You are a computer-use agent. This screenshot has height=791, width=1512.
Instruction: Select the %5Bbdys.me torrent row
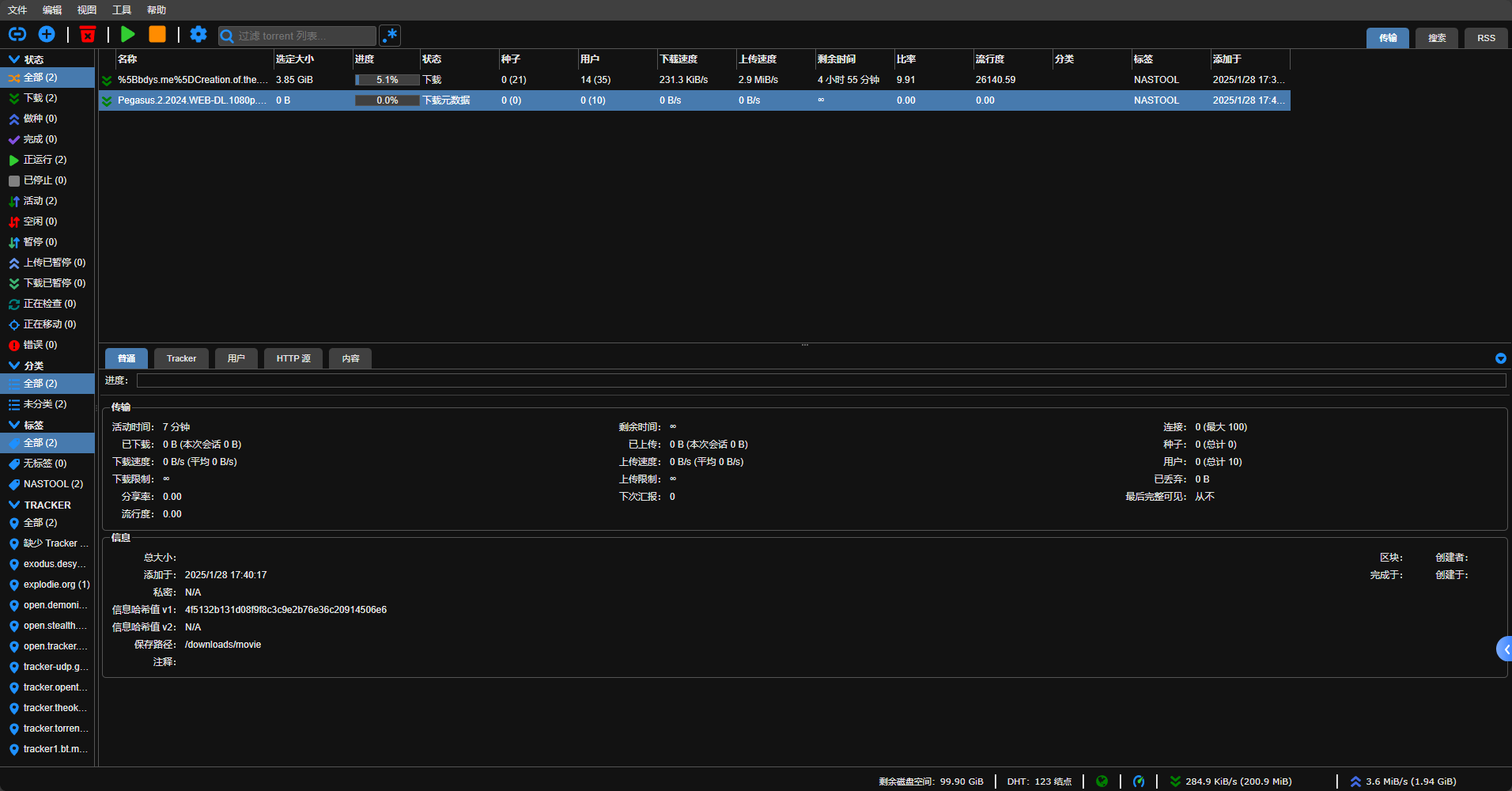[694, 80]
